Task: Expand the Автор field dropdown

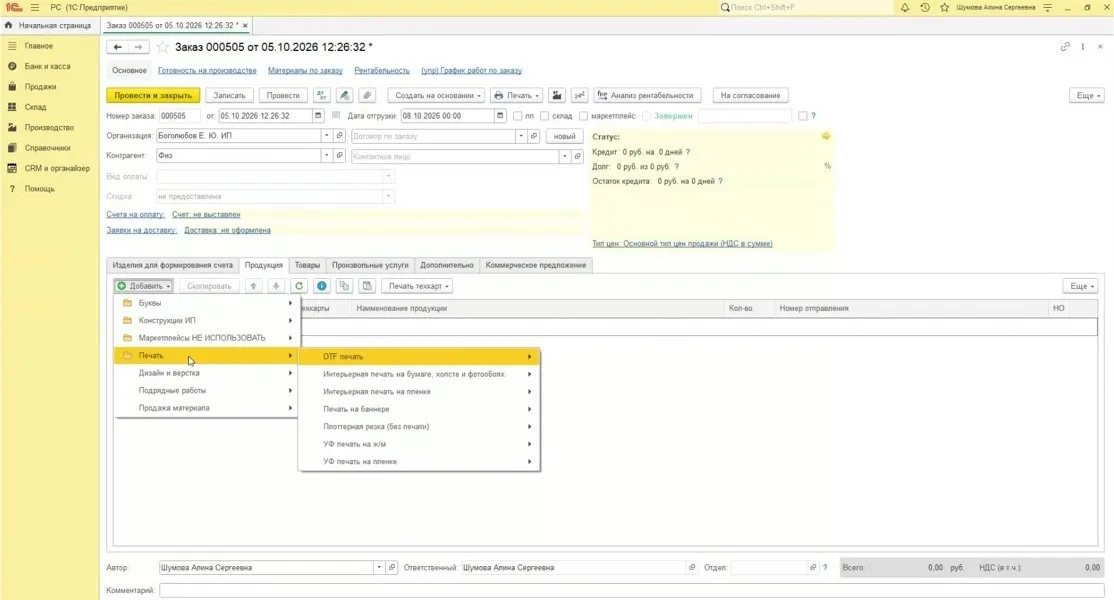Action: (379, 567)
